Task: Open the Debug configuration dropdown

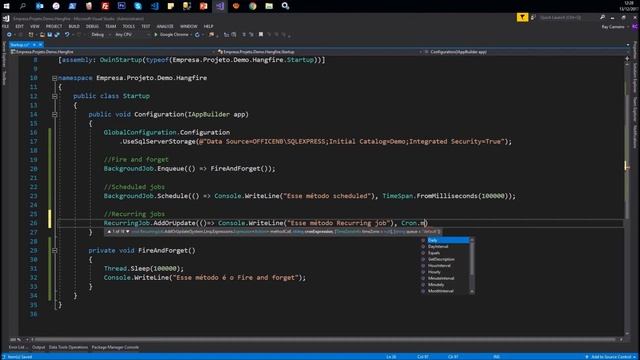Action: 100,35
